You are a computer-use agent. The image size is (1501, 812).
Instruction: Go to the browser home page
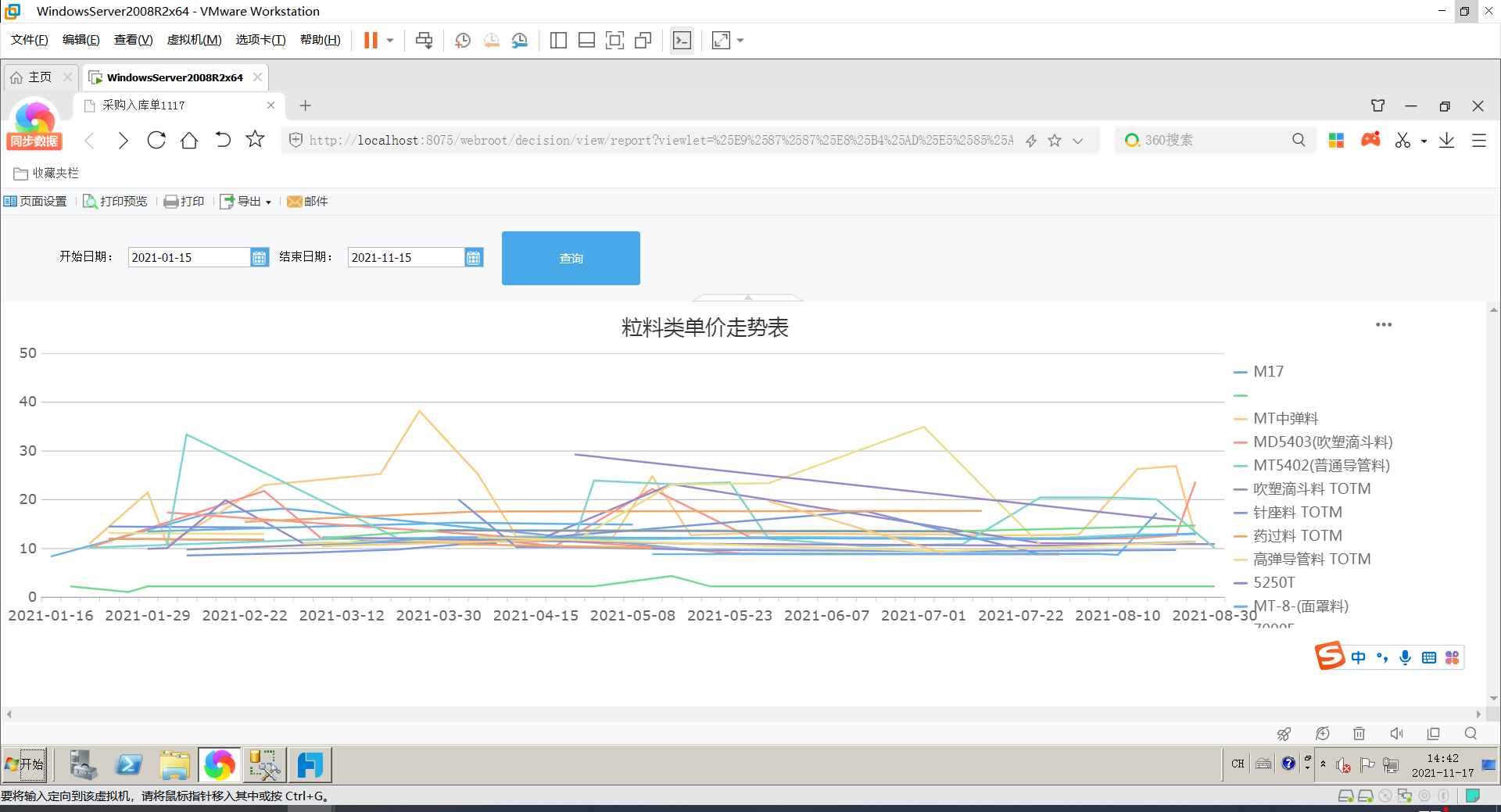(x=189, y=140)
